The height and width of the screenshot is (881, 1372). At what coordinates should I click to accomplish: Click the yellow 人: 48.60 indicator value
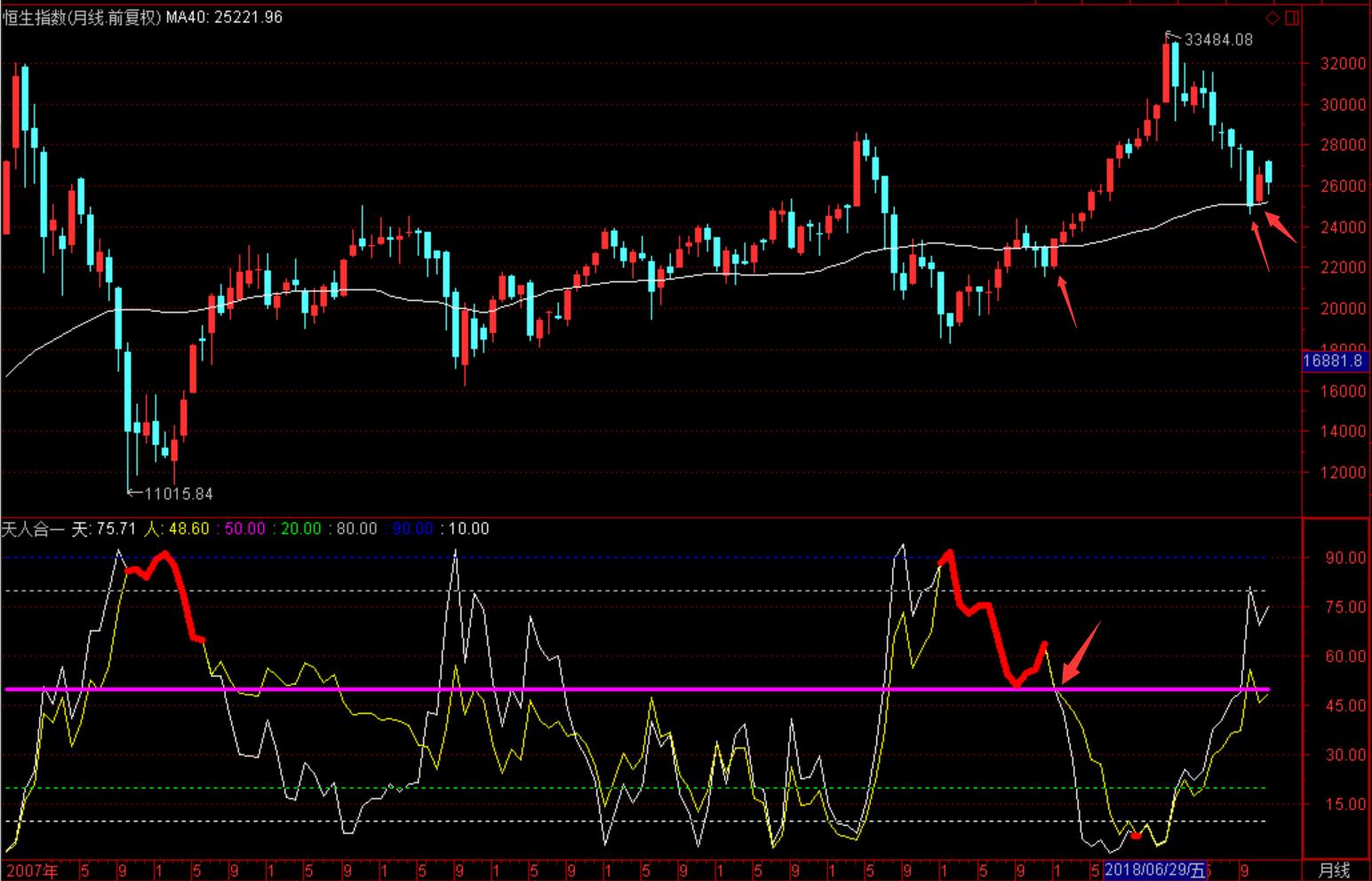[x=178, y=529]
